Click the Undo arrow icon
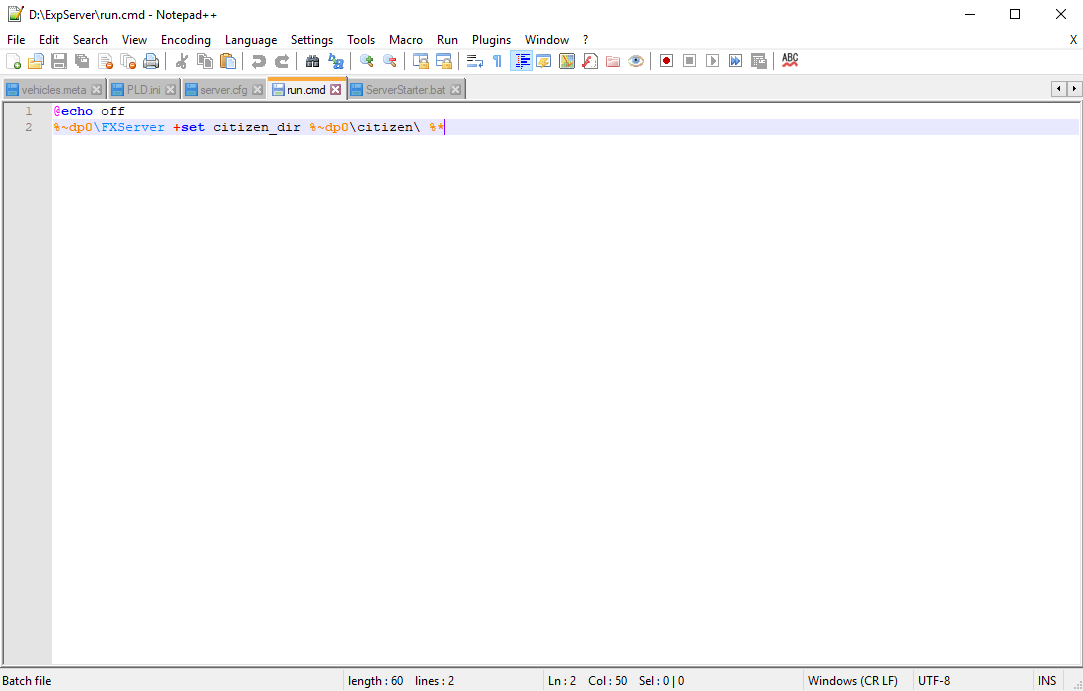The width and height of the screenshot is (1083, 691). [259, 61]
